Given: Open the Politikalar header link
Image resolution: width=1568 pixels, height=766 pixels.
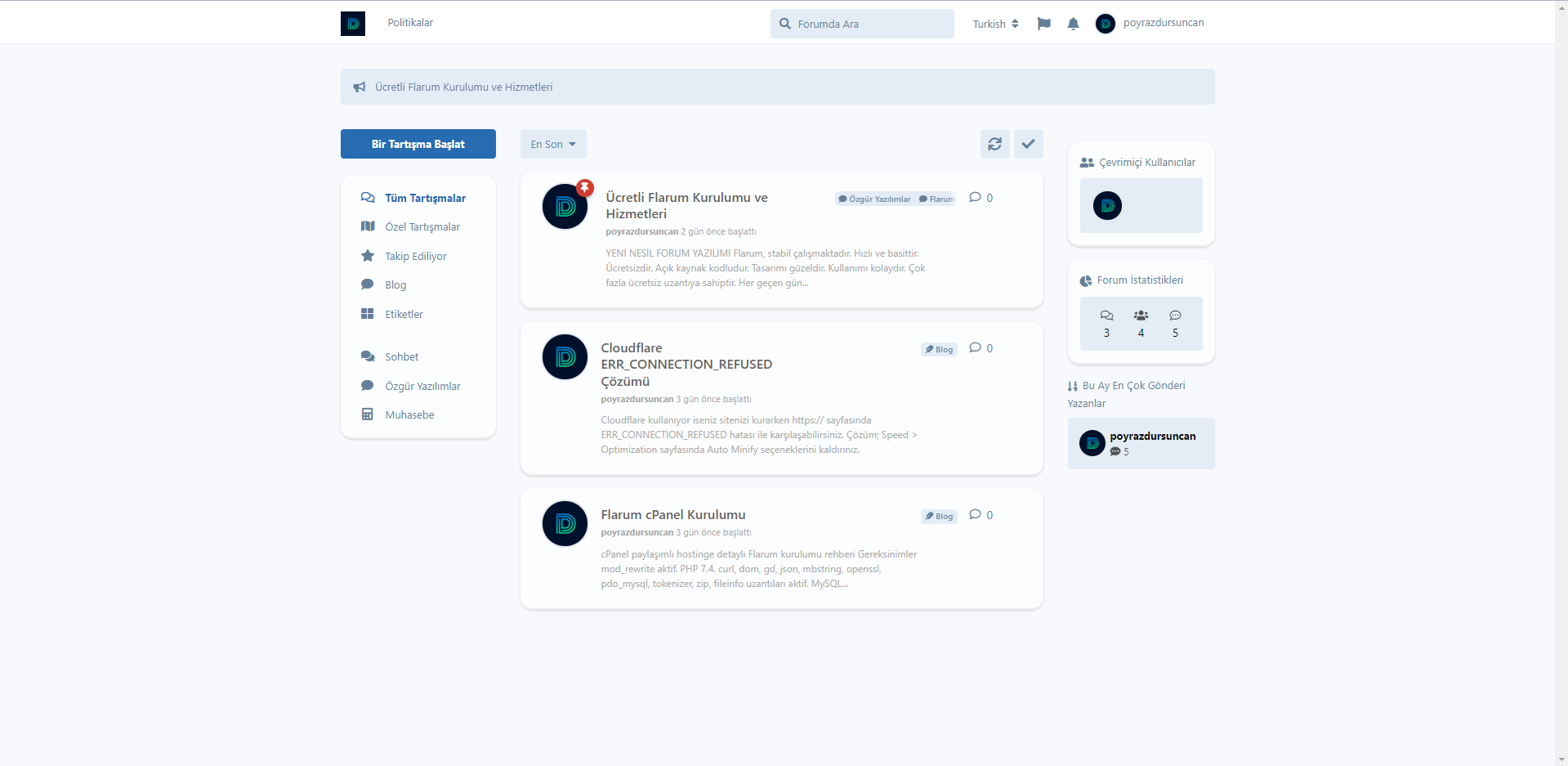Looking at the screenshot, I should pos(410,23).
